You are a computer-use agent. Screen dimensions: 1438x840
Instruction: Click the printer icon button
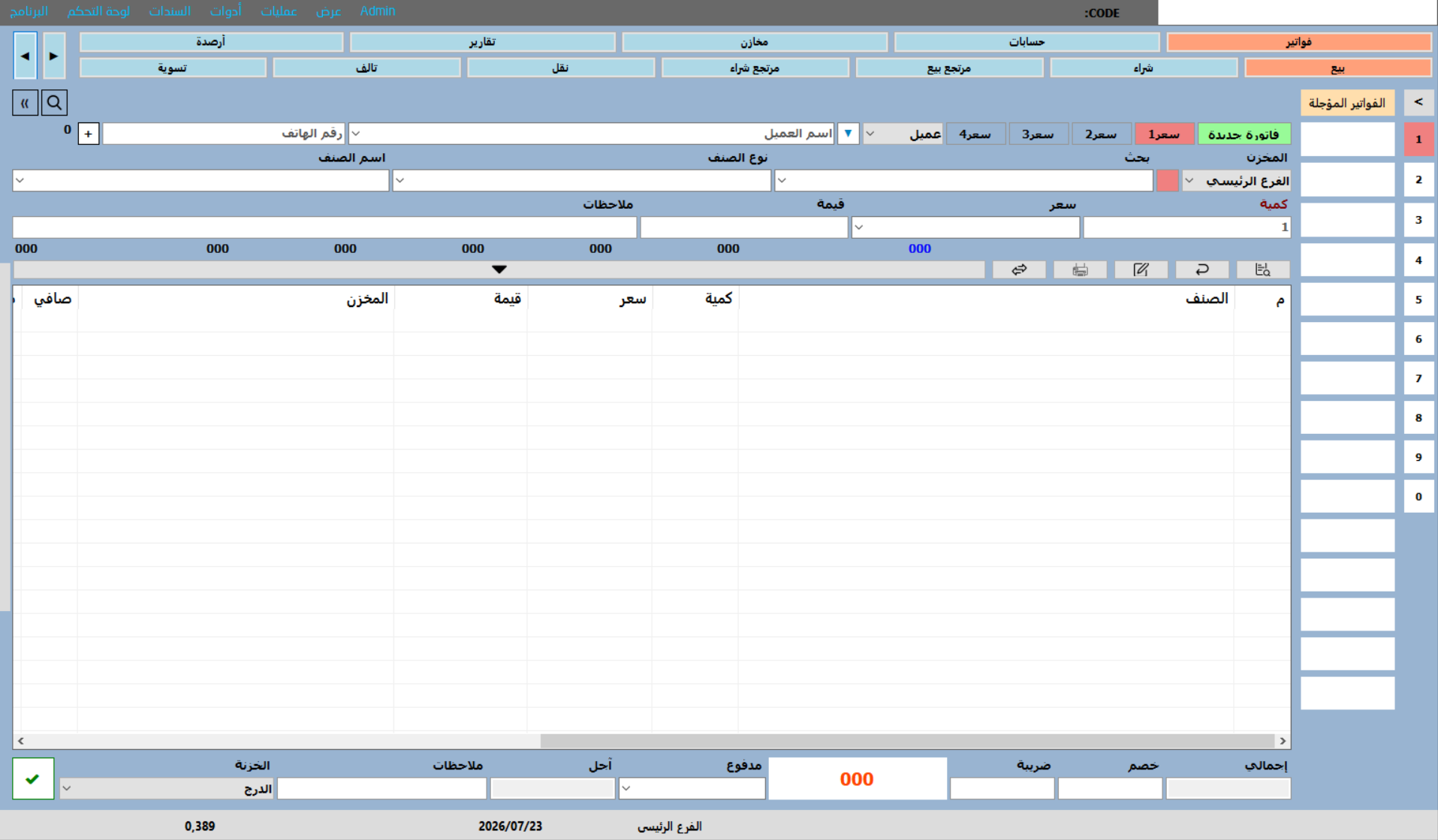(x=1080, y=269)
